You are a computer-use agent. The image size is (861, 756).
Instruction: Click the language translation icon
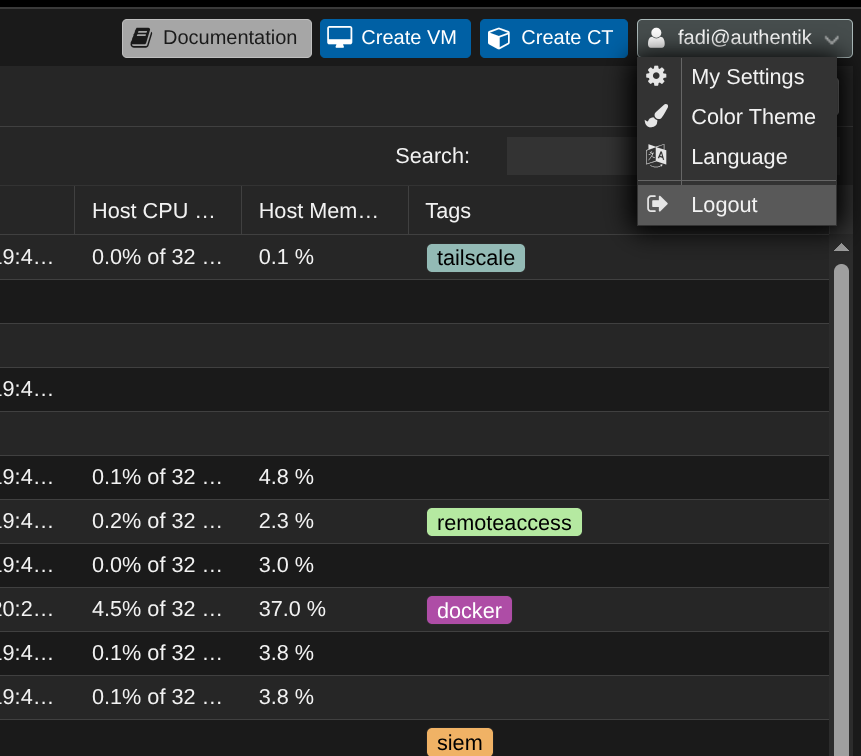coord(657,157)
